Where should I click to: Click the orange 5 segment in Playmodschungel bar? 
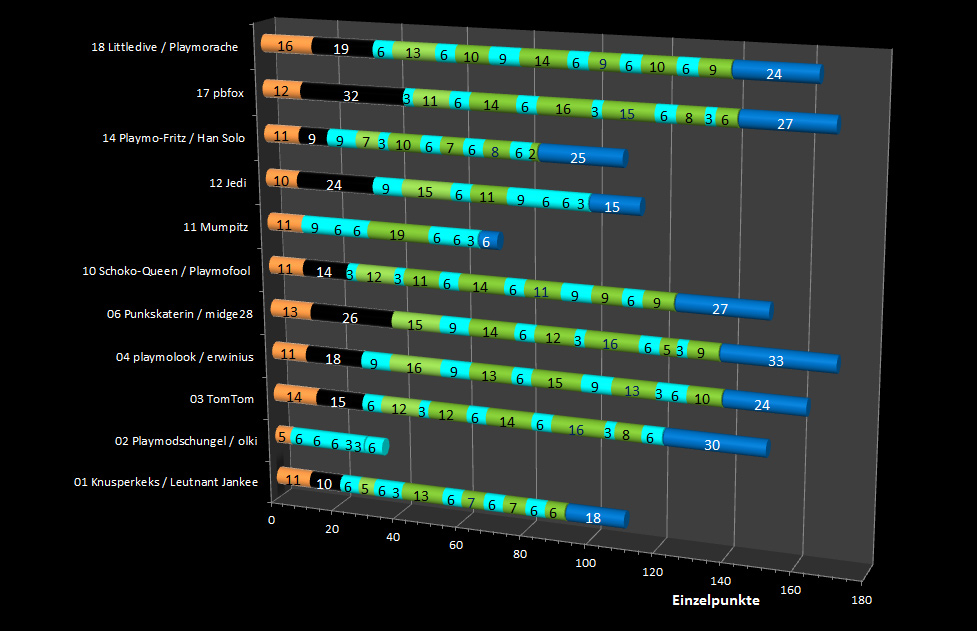283,436
